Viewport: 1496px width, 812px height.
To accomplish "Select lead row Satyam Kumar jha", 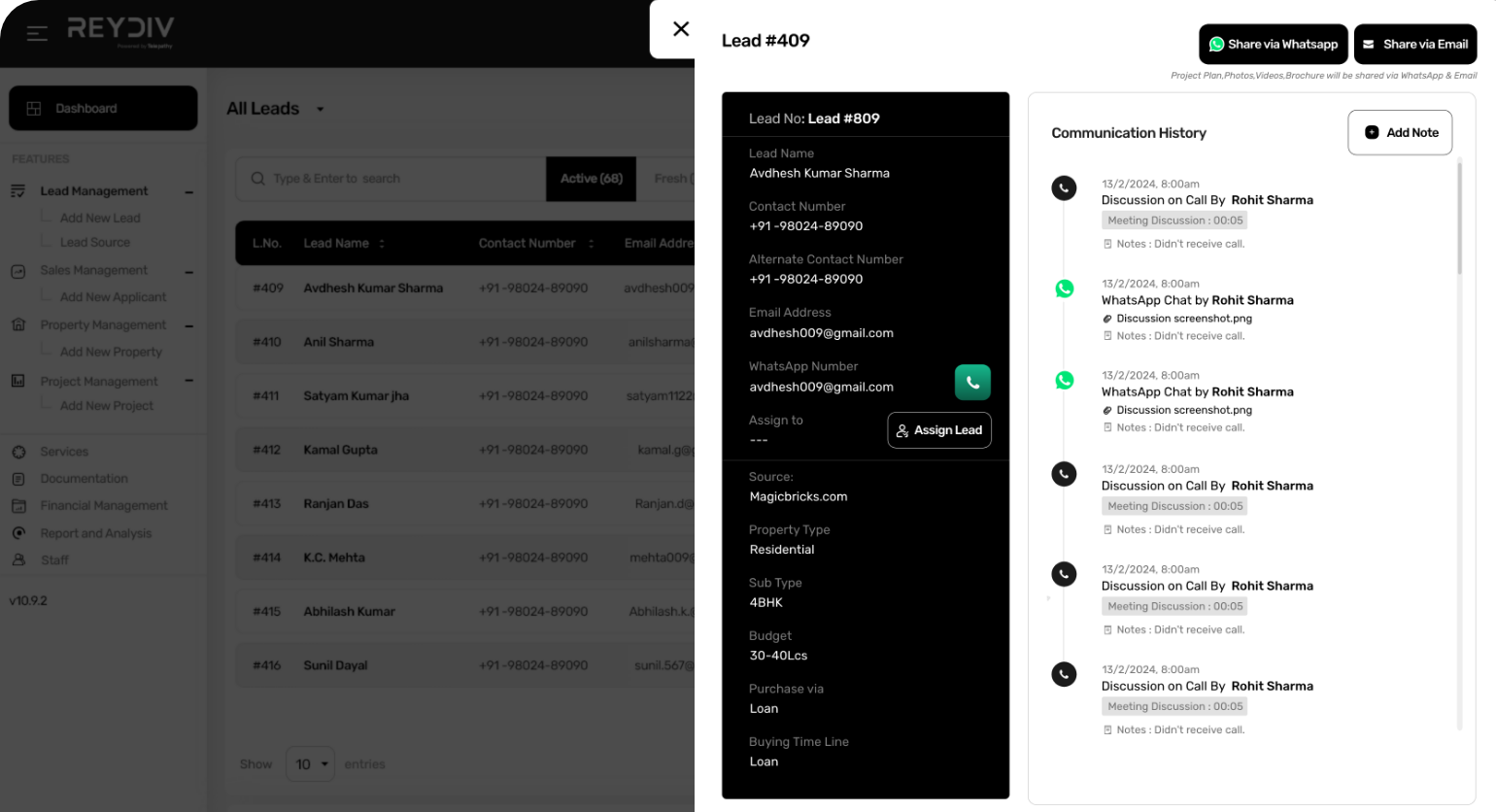I will pos(465,396).
